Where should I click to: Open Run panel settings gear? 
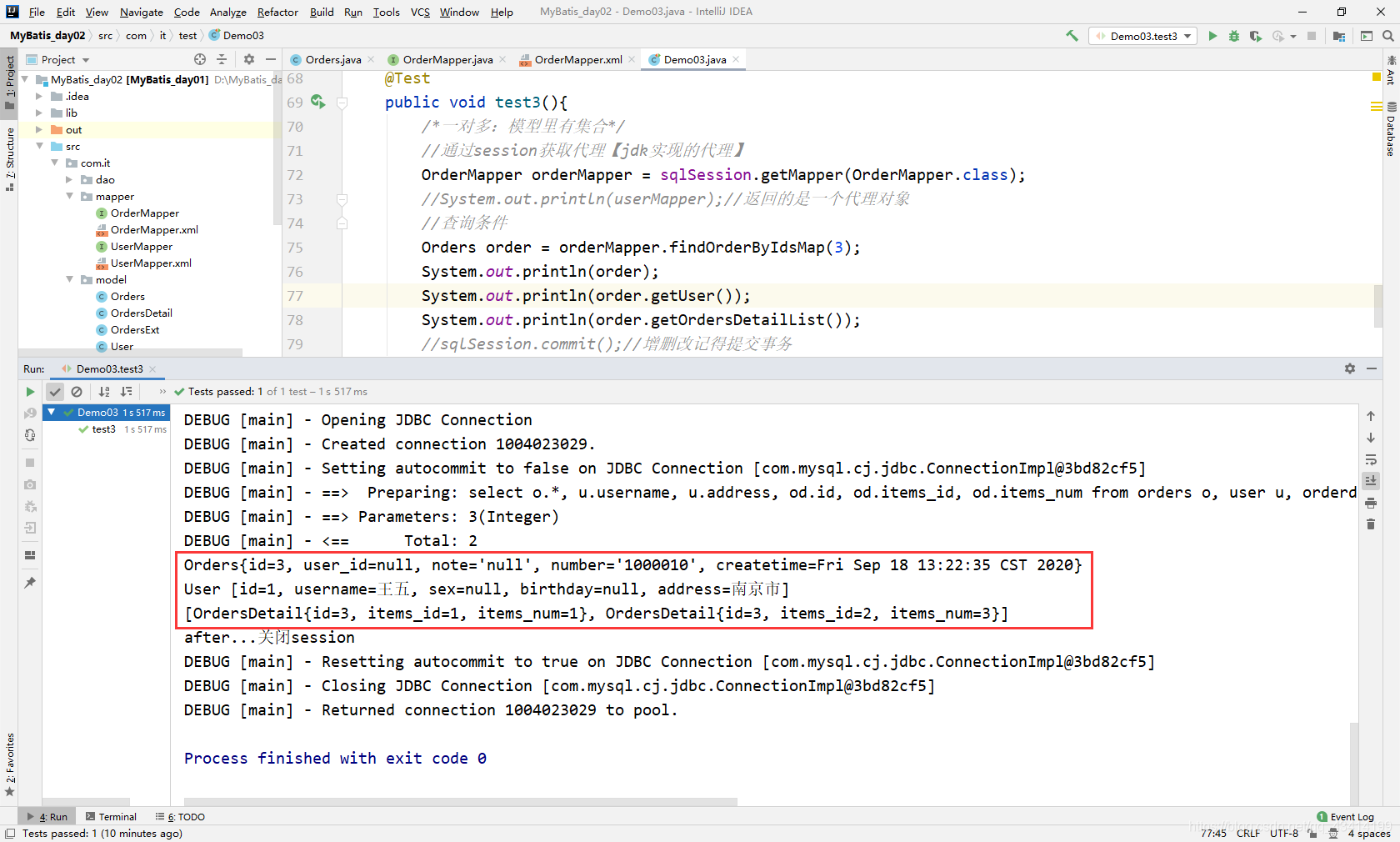pos(1350,368)
